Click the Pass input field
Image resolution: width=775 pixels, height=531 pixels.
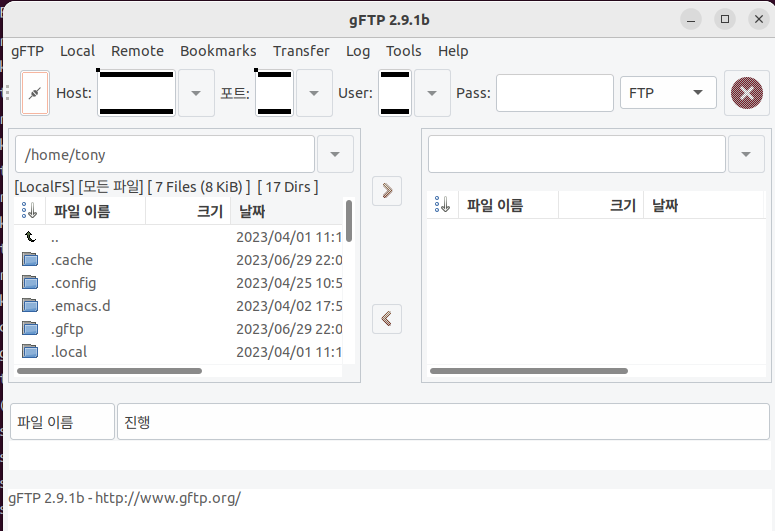[x=554, y=93]
